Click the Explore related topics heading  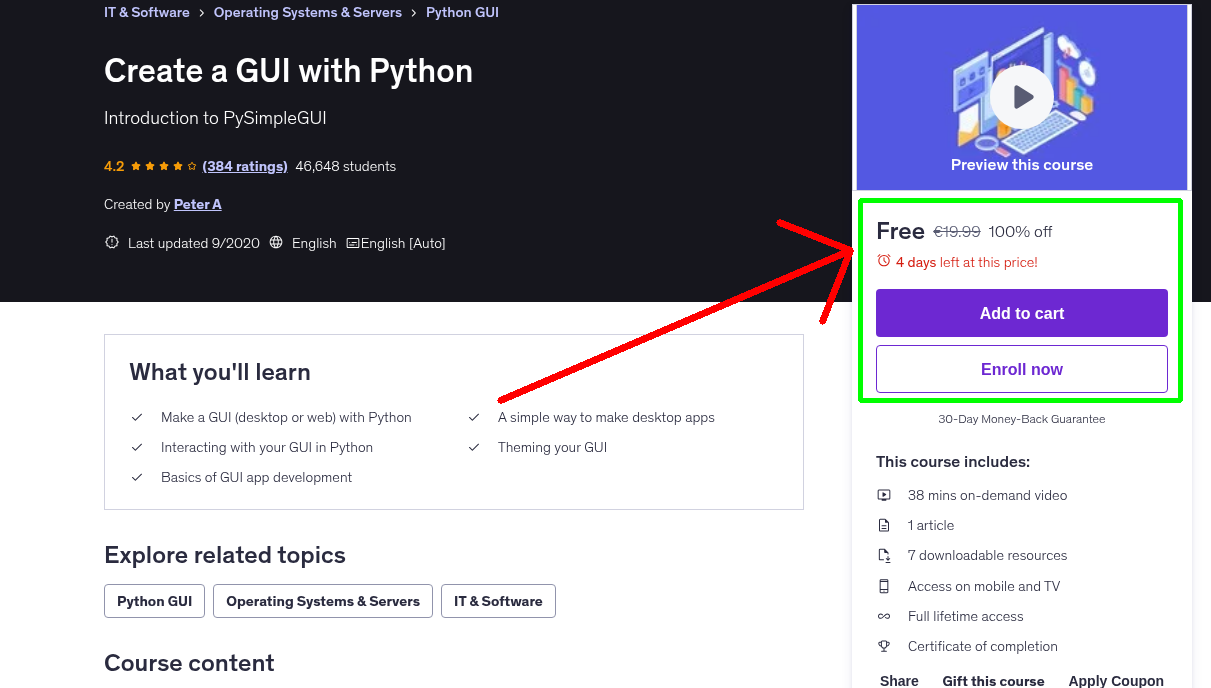(x=225, y=555)
